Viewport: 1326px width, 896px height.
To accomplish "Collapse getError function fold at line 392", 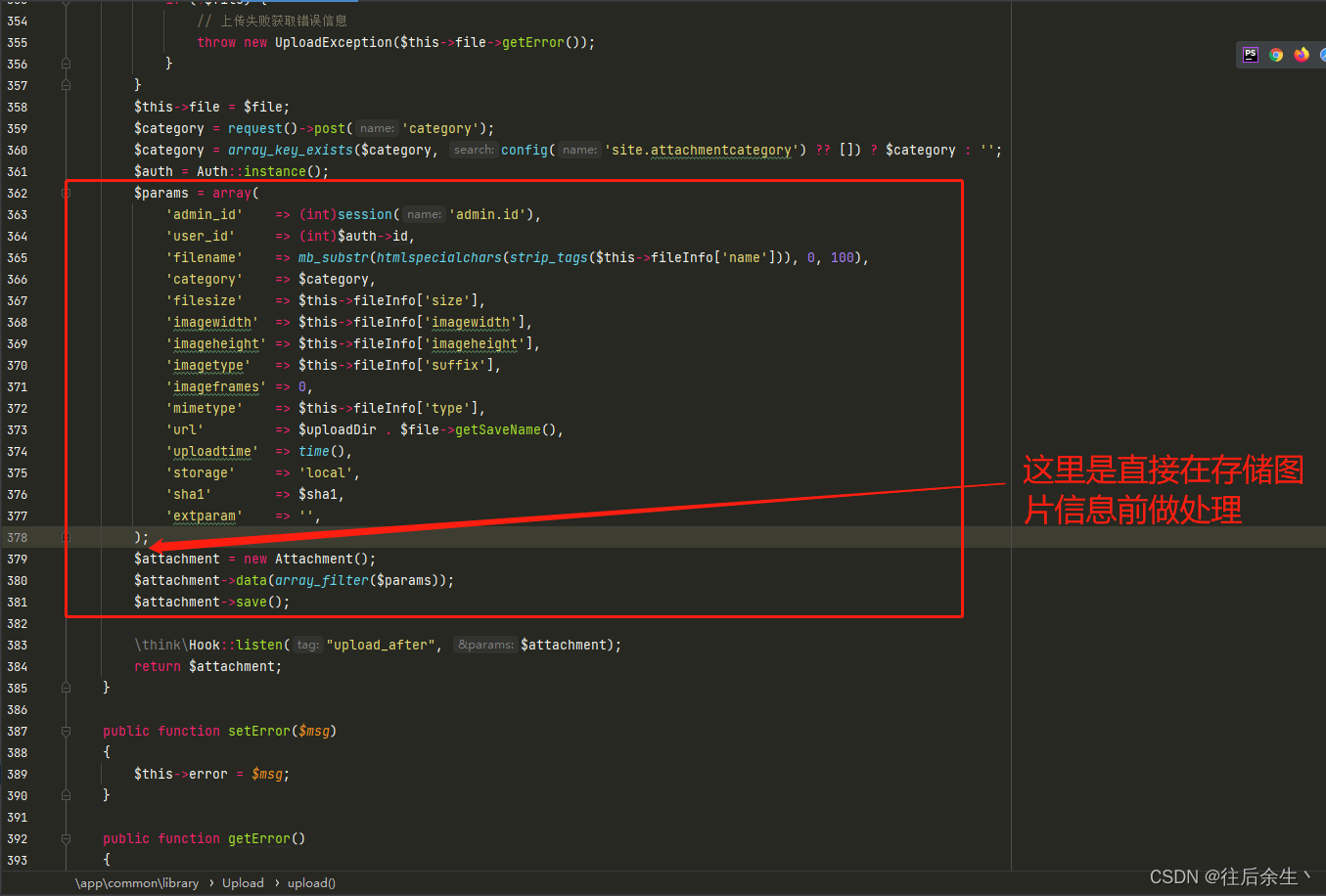I will (66, 838).
